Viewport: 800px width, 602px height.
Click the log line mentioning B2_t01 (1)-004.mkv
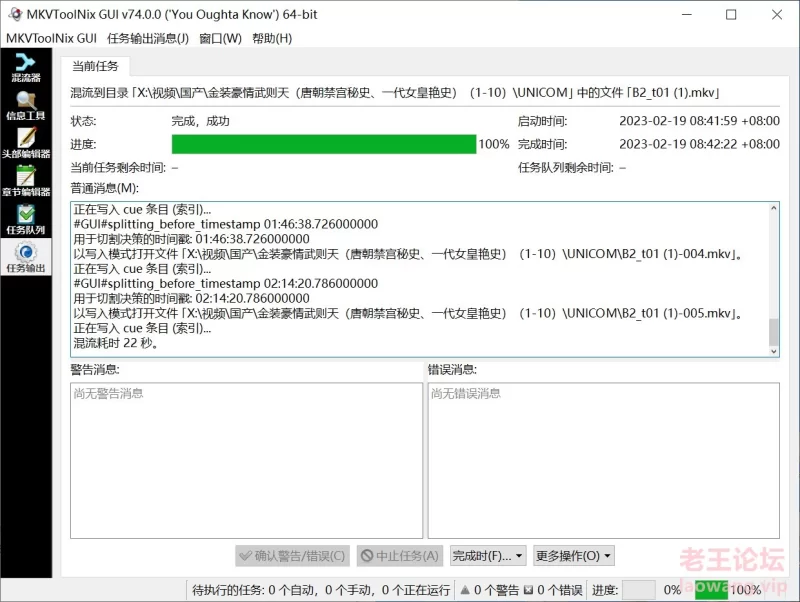(408, 254)
